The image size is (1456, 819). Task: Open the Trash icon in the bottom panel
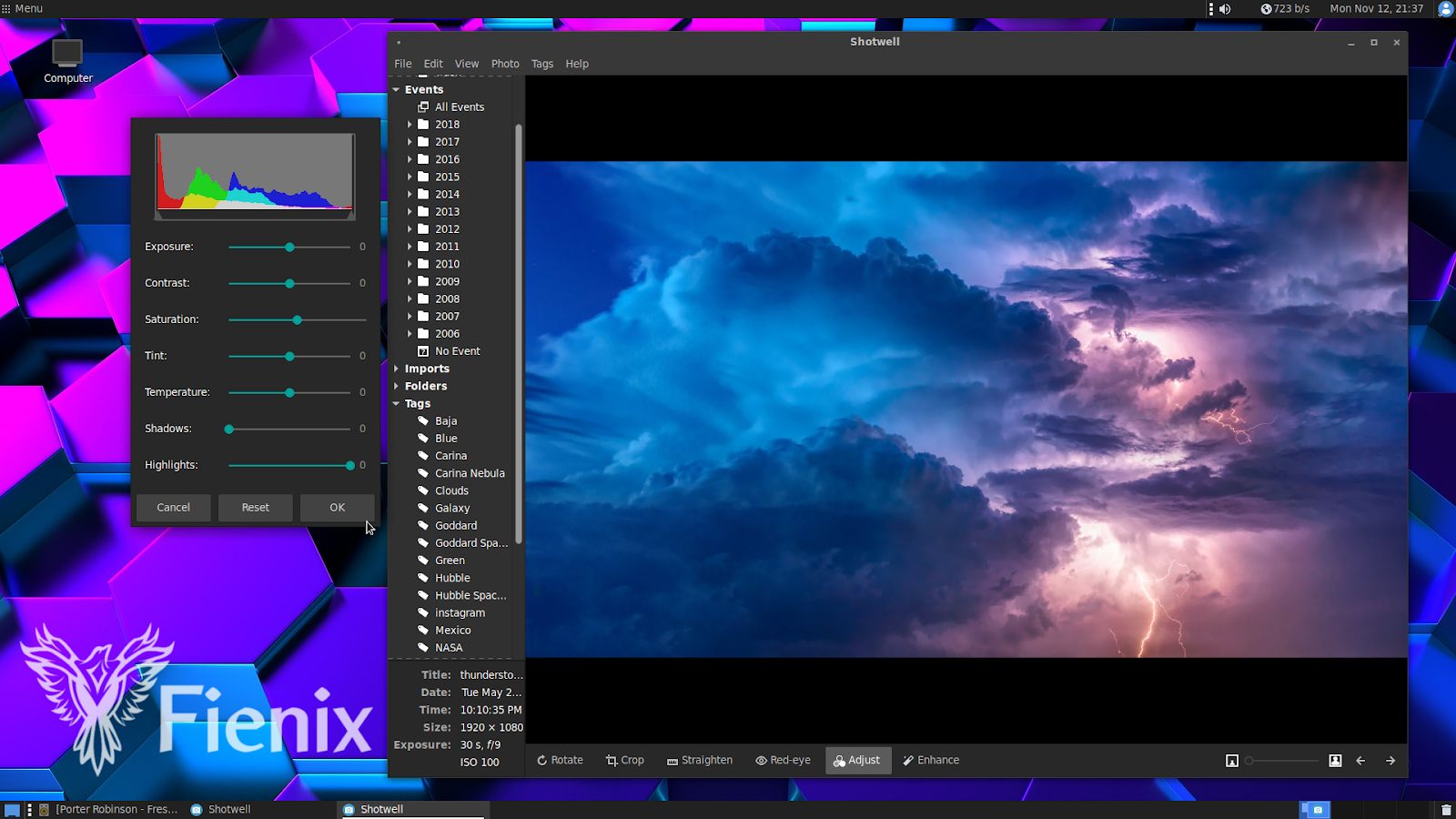click(1446, 810)
